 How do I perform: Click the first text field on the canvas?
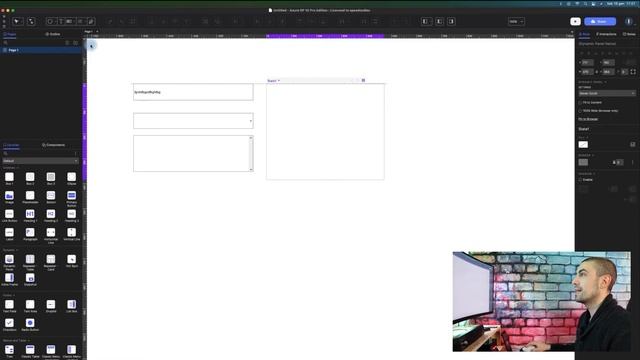[193, 92]
